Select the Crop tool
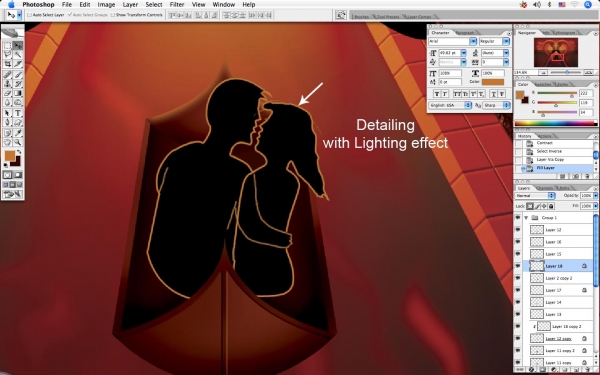600x375 pixels. pos(7,64)
